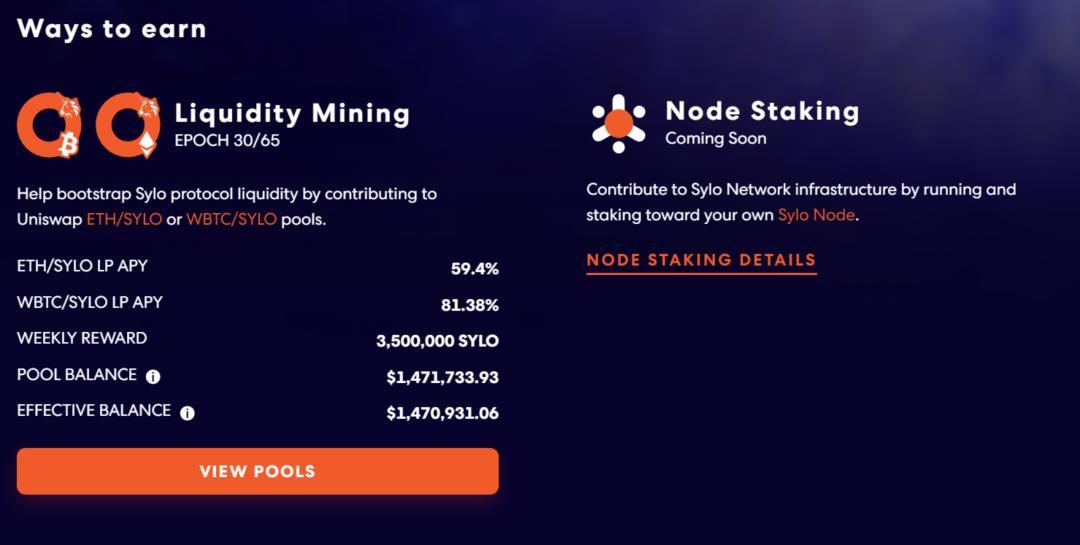Image resolution: width=1080 pixels, height=545 pixels.
Task: Follow the Sylo Node link
Action: pos(816,214)
